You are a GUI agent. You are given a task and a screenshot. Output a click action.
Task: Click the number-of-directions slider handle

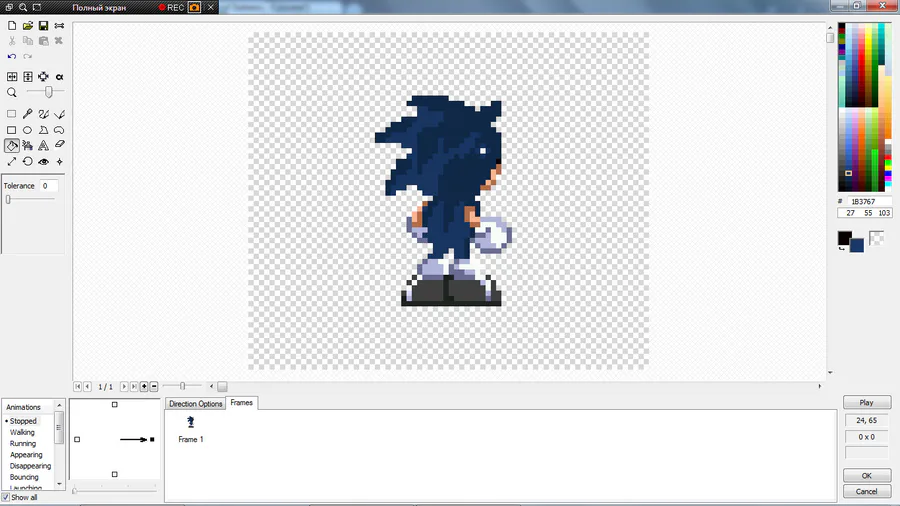click(75, 491)
